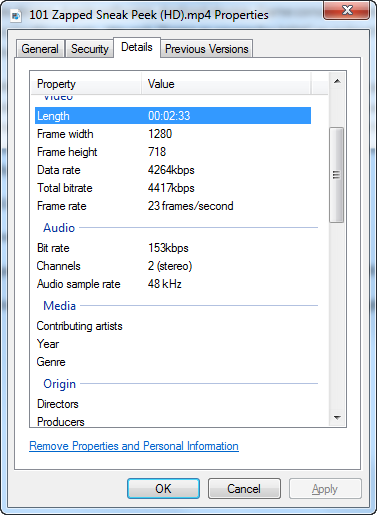Viewport: 377px width, 515px height.
Task: Open Remove Properties and Personal Information link
Action: pyautogui.click(x=134, y=446)
